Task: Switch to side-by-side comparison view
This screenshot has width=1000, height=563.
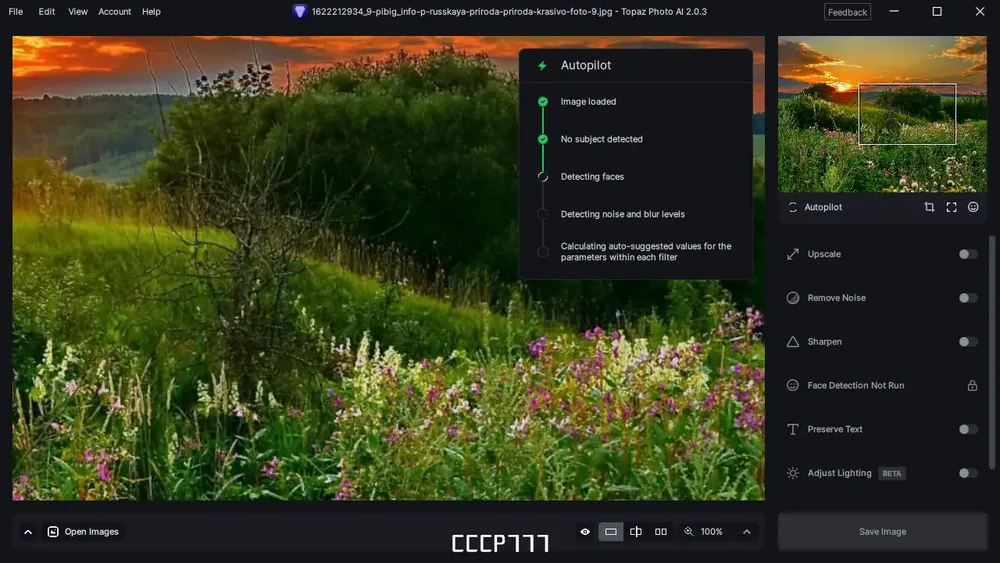Action: coord(661,532)
